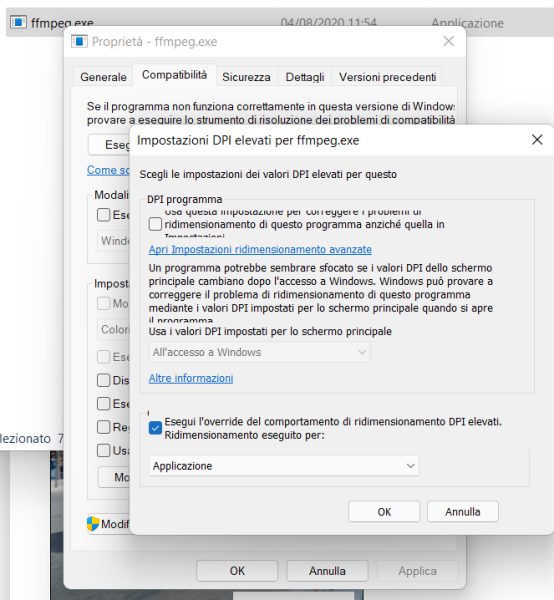Image resolution: width=554 pixels, height=600 pixels.
Task: Switch to the Generale tab
Action: [x=103, y=77]
